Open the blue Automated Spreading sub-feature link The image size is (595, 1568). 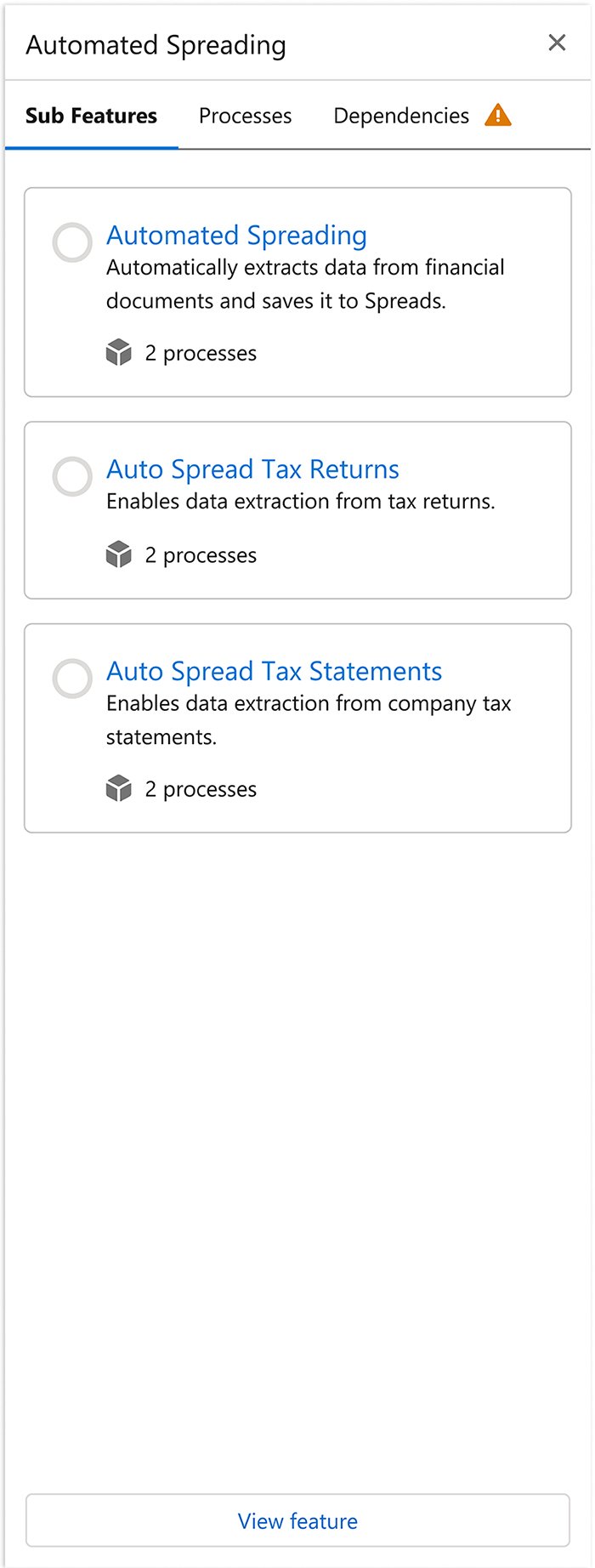(x=236, y=235)
